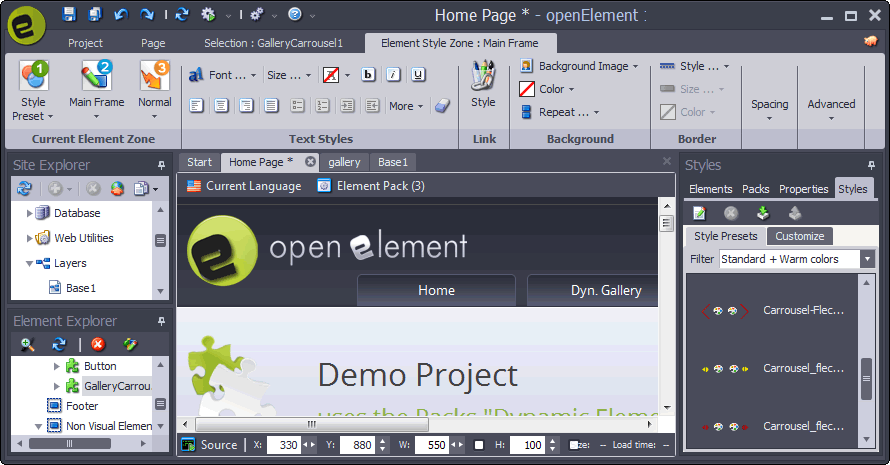Open the help question mark icon

pyautogui.click(x=295, y=14)
